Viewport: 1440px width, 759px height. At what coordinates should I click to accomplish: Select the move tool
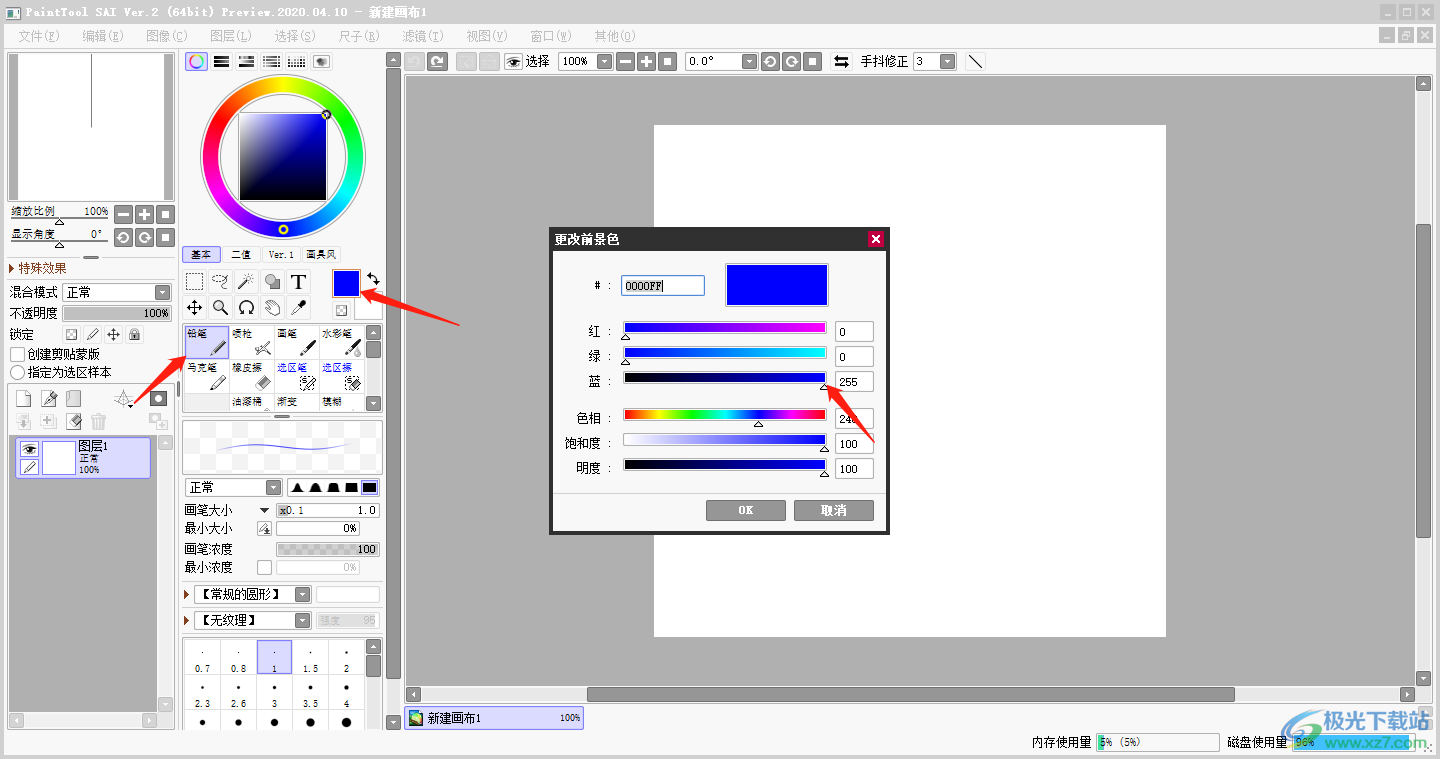195,308
